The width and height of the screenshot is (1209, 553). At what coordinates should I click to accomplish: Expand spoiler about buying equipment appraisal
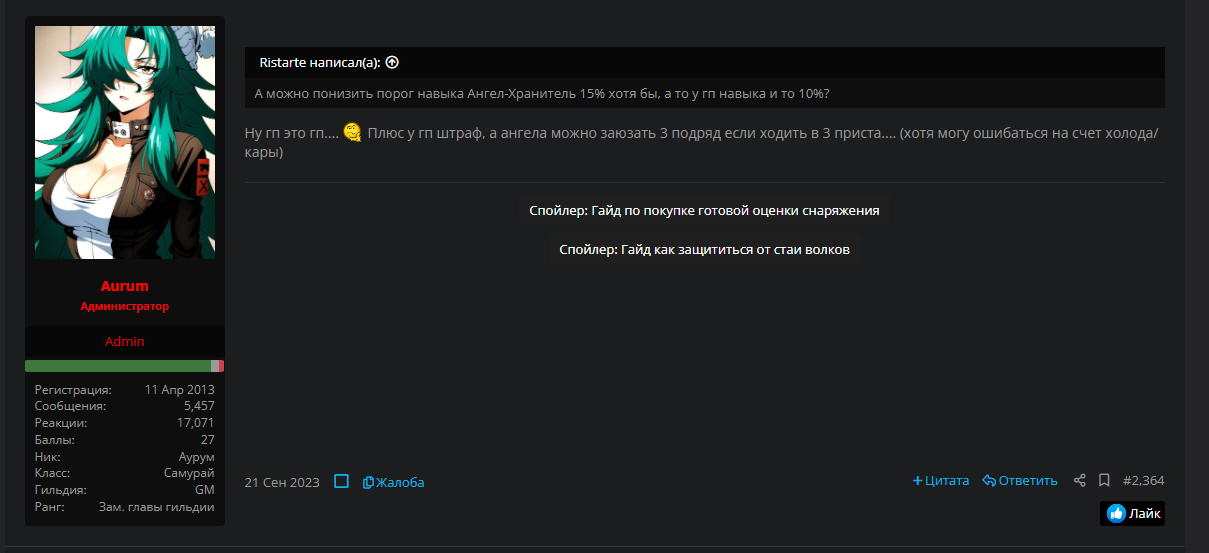click(x=704, y=211)
